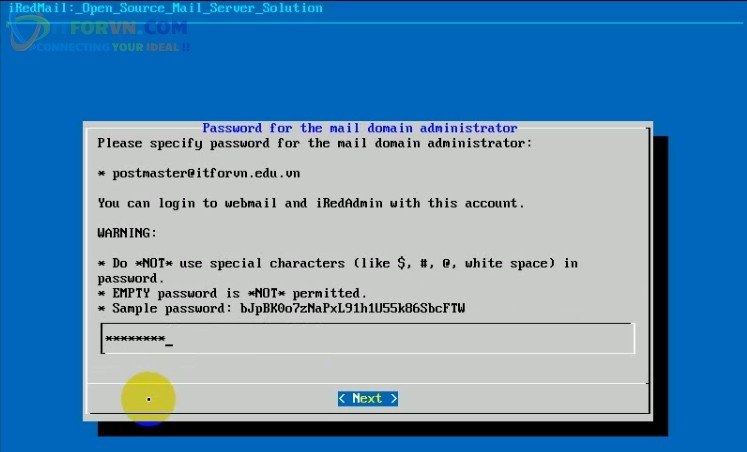
Task: Click inside the password input field
Action: tap(367, 339)
